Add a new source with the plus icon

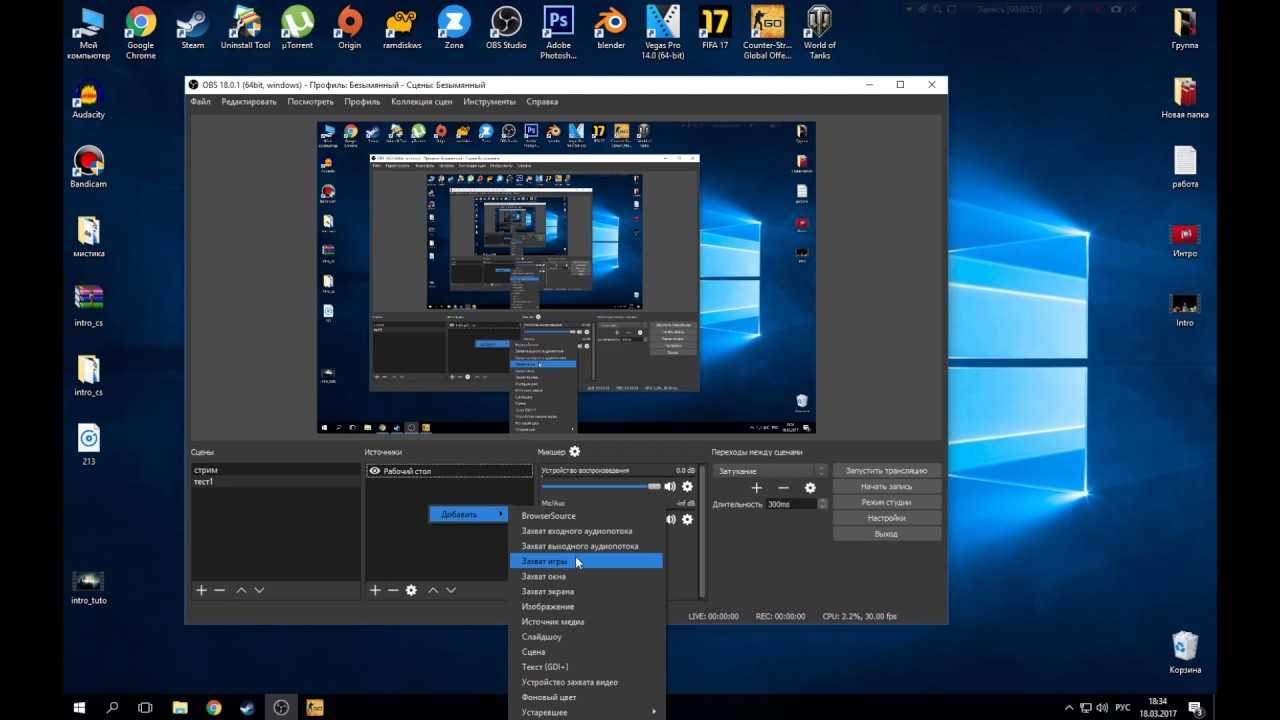pos(375,590)
